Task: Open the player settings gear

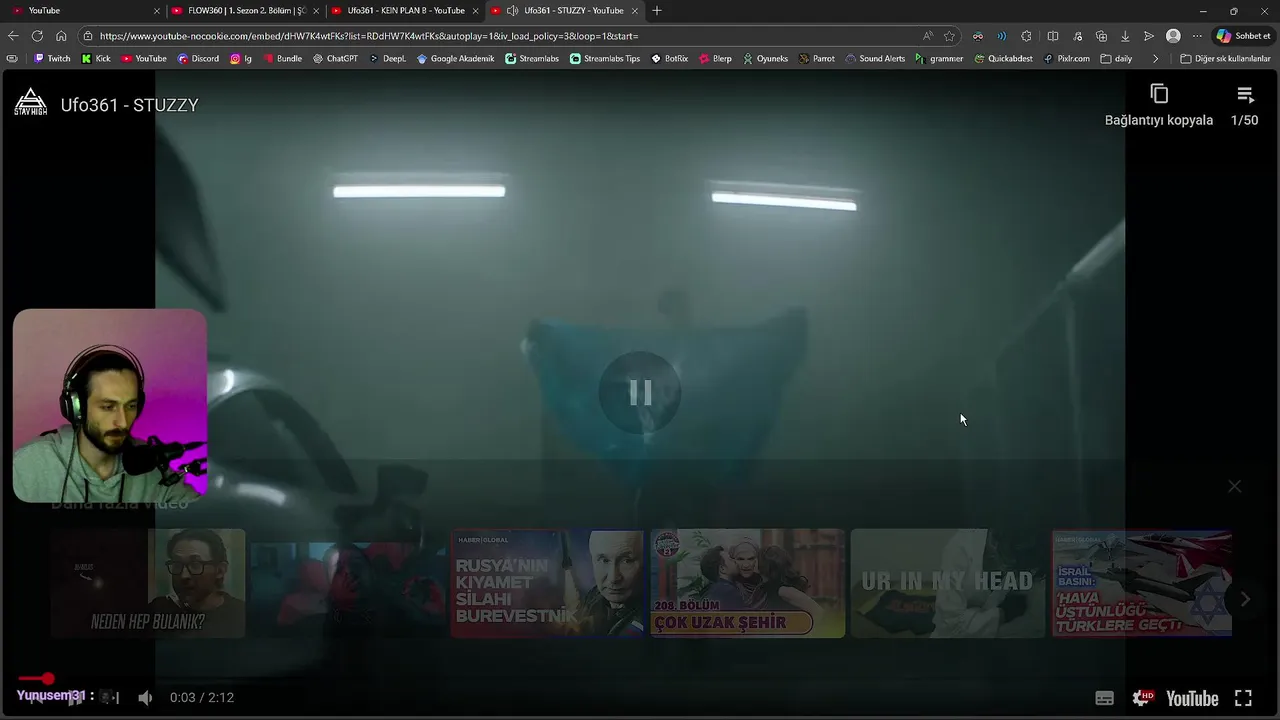Action: pos(1142,698)
